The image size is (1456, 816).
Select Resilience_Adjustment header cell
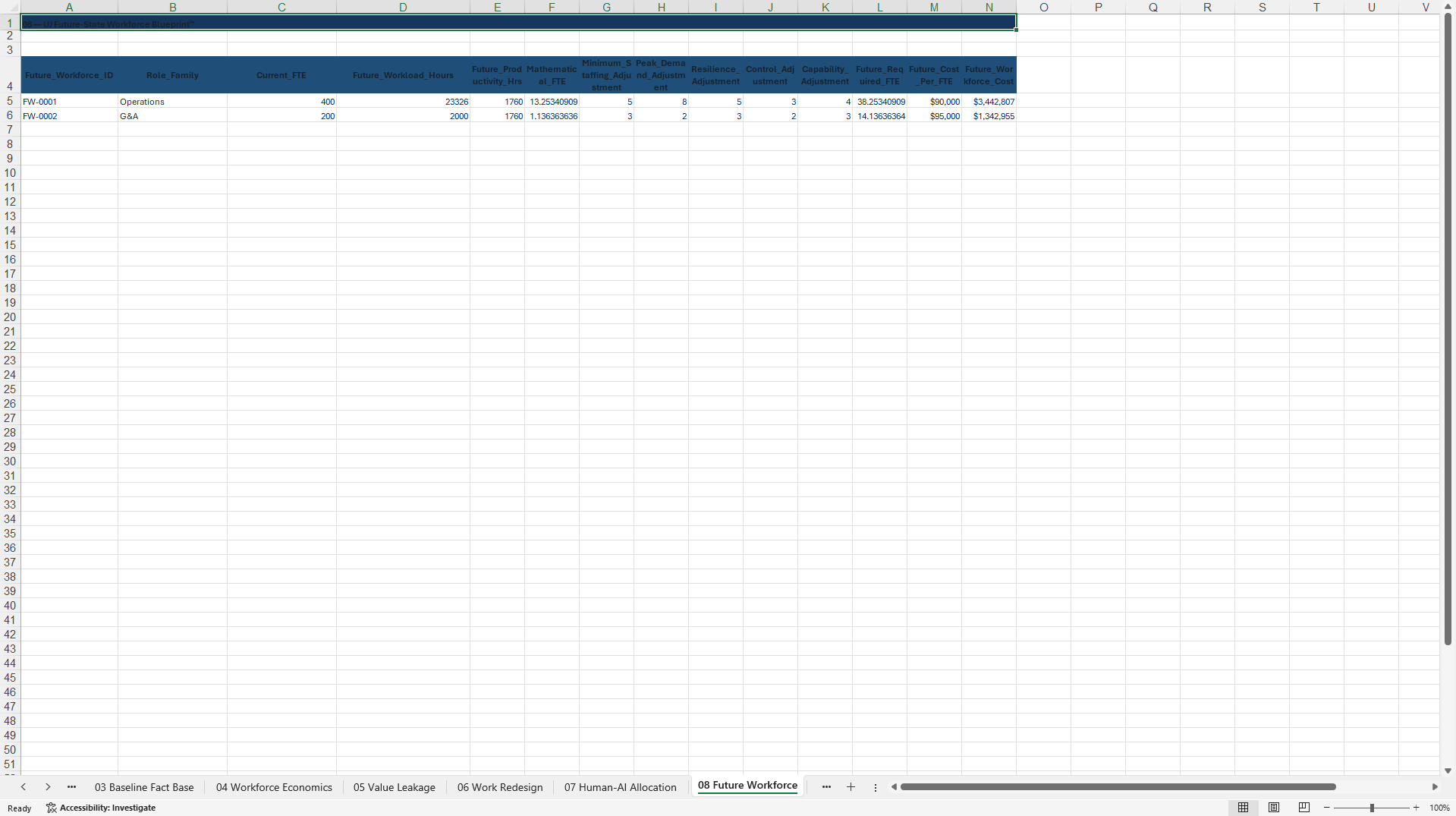coord(715,75)
